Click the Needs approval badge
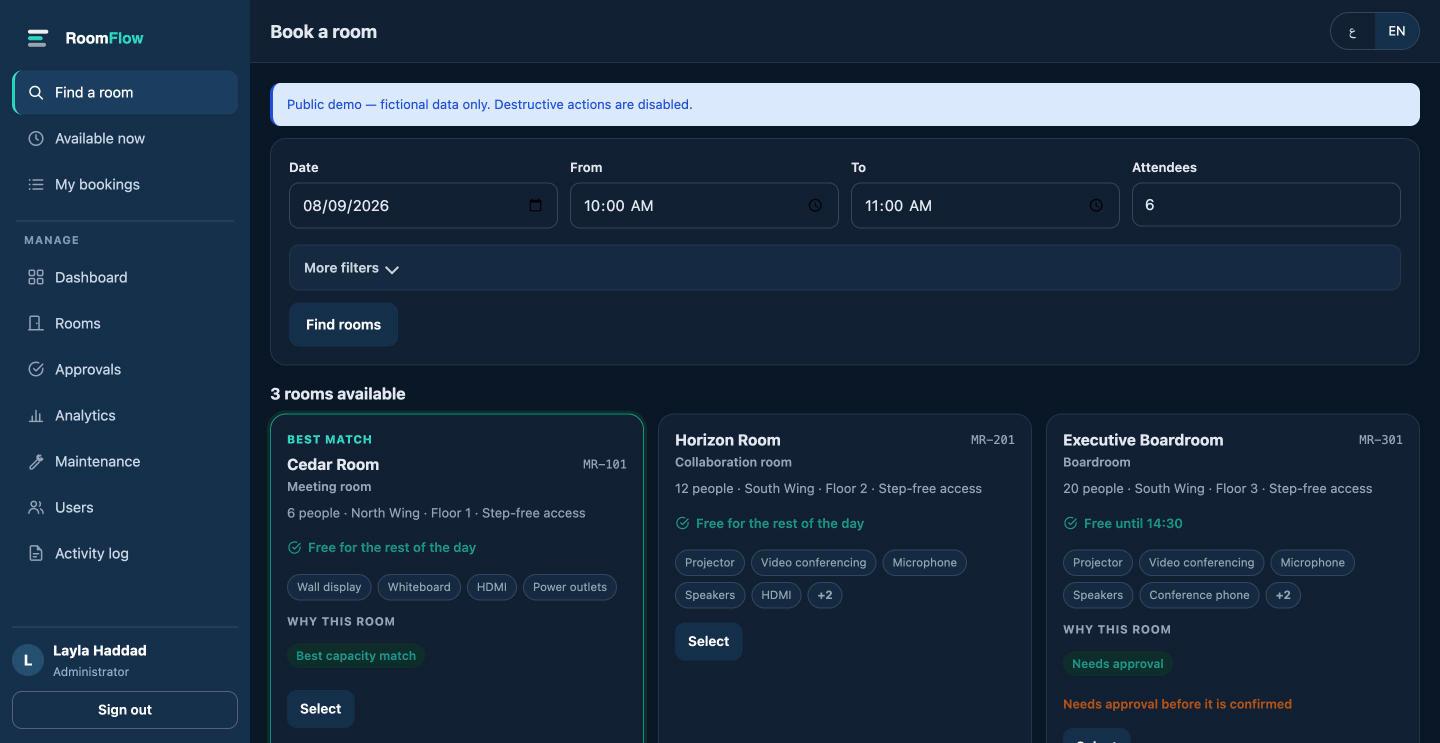Viewport: 1440px width, 743px height. 1118,664
